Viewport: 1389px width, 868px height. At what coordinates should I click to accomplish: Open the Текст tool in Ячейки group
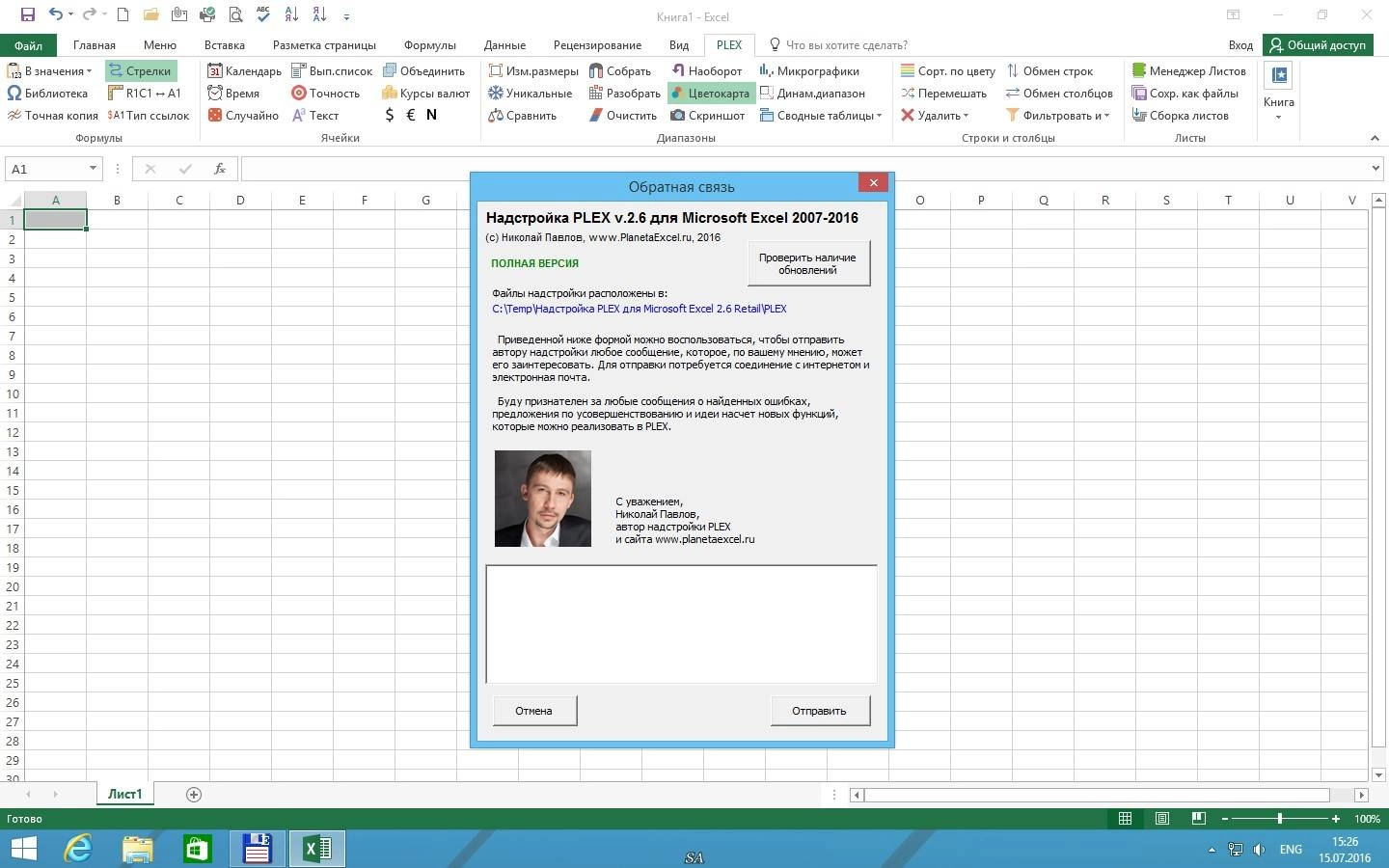tap(315, 116)
